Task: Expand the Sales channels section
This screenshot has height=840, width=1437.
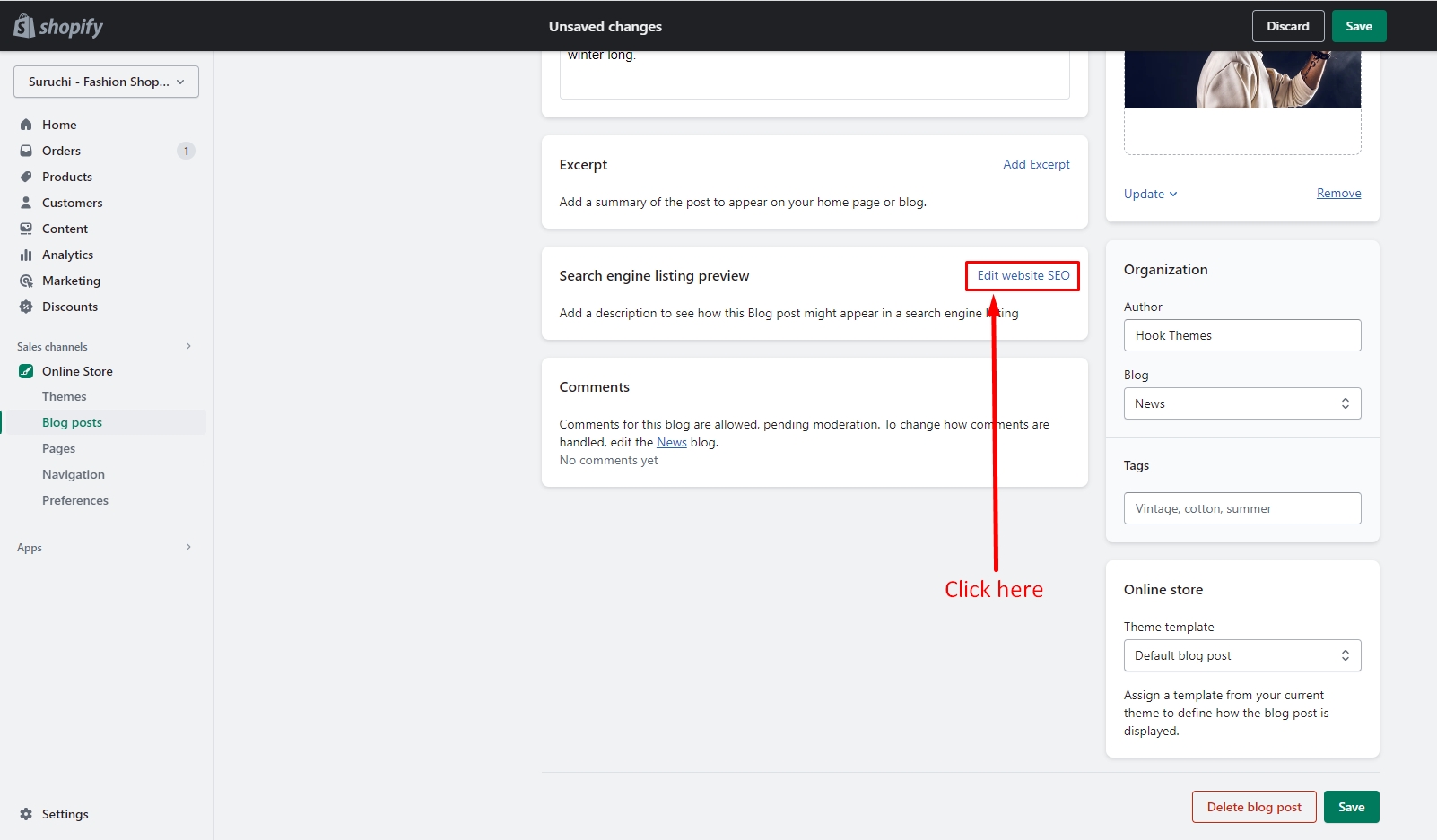Action: click(188, 346)
